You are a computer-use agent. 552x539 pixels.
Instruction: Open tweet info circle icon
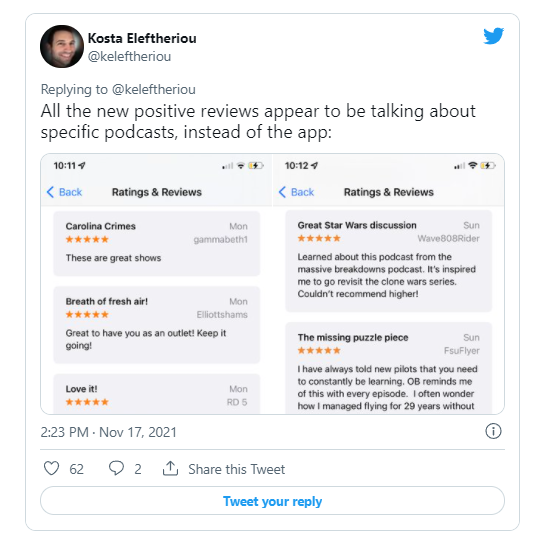click(493, 431)
